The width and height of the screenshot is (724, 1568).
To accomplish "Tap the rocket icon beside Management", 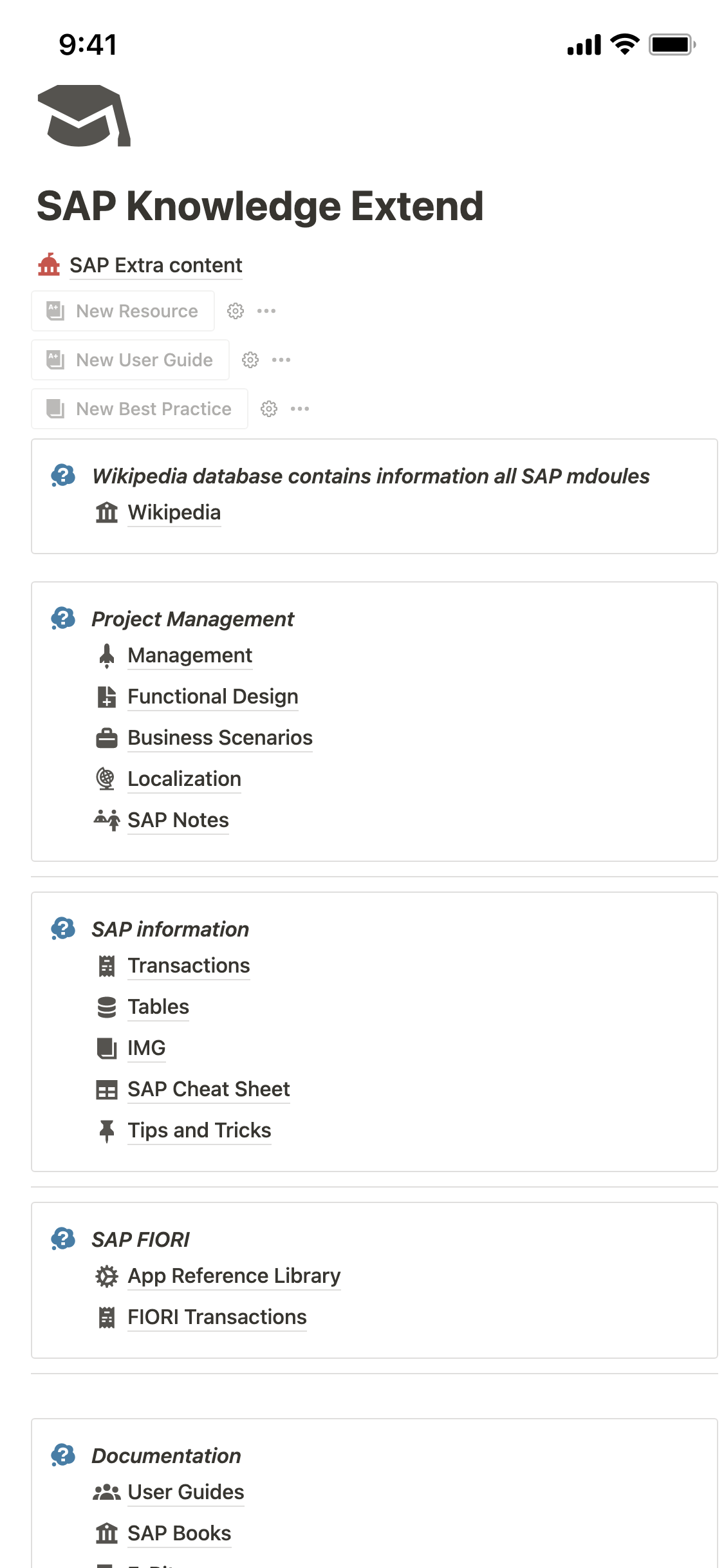I will 107,655.
